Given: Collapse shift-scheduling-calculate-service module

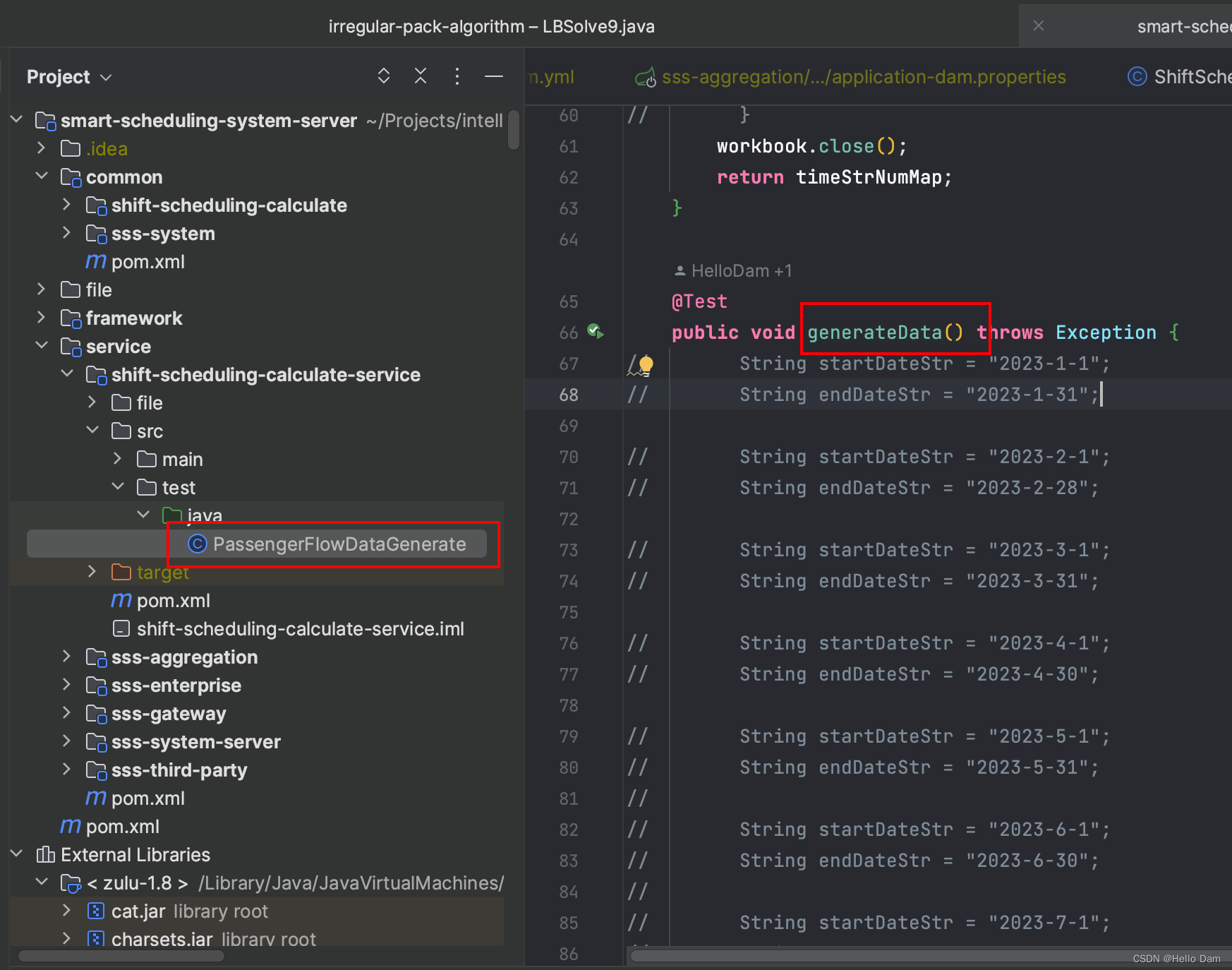Looking at the screenshot, I should pyautogui.click(x=67, y=374).
